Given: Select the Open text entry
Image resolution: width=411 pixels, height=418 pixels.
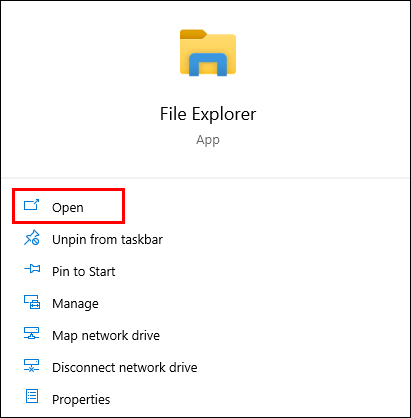Looking at the screenshot, I should coord(68,207).
